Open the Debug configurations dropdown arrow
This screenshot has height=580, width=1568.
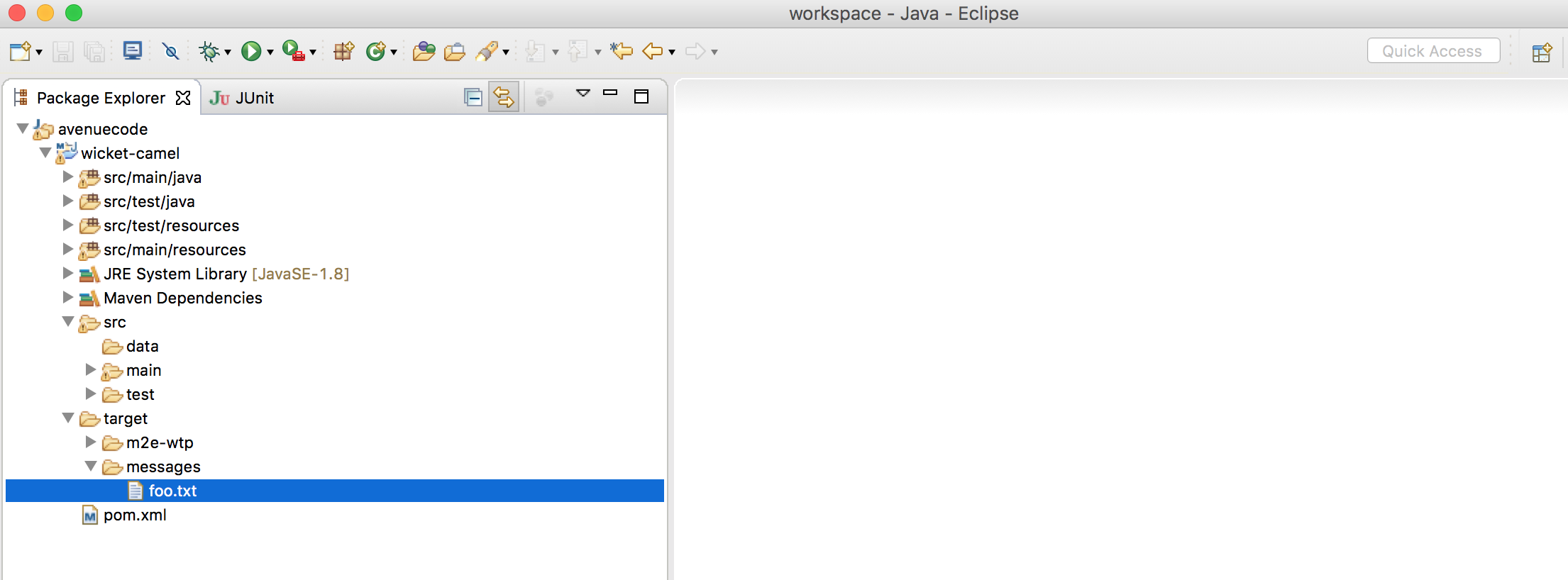coord(228,52)
